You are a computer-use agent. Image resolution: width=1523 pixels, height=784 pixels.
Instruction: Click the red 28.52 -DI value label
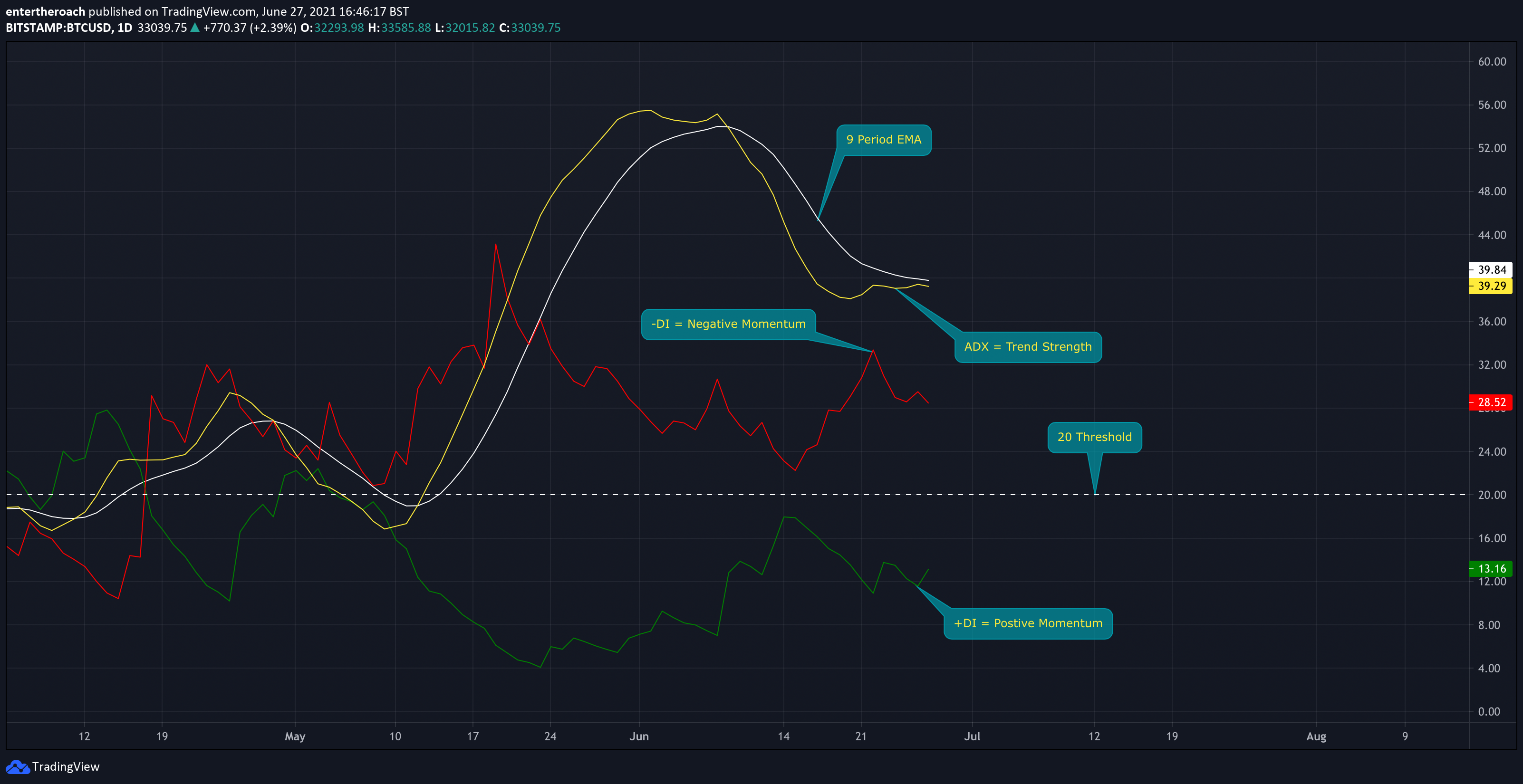click(x=1491, y=402)
